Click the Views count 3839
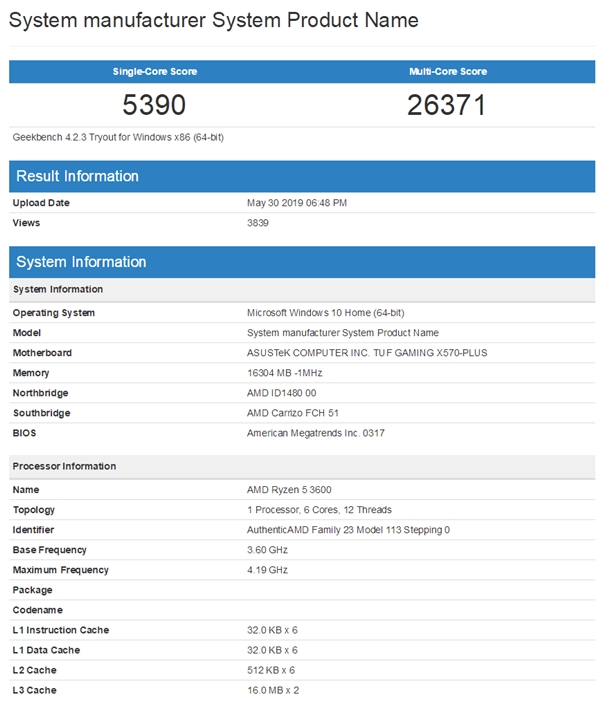600x710 pixels. click(x=258, y=223)
